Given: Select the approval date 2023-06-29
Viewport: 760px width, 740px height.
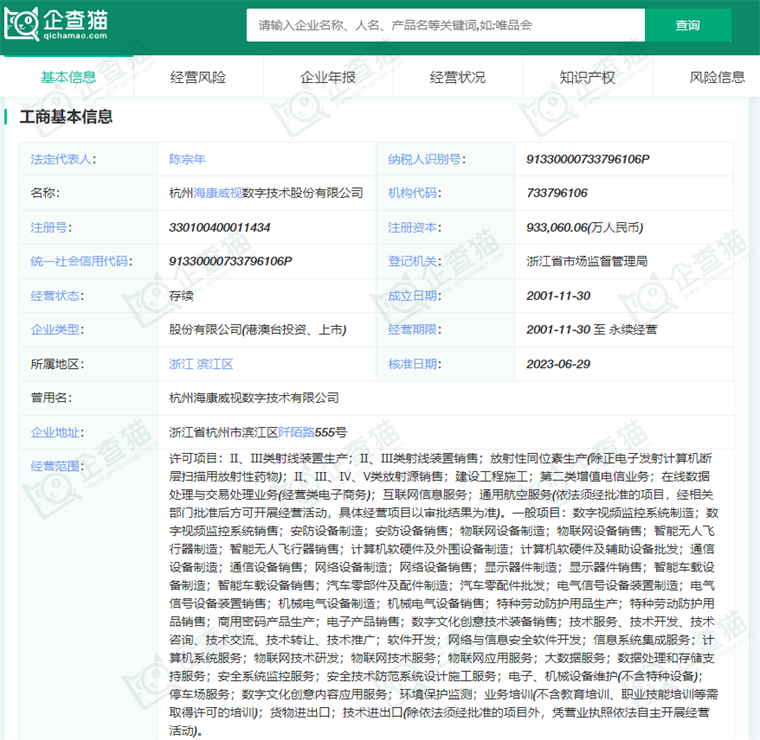Looking at the screenshot, I should [x=558, y=364].
